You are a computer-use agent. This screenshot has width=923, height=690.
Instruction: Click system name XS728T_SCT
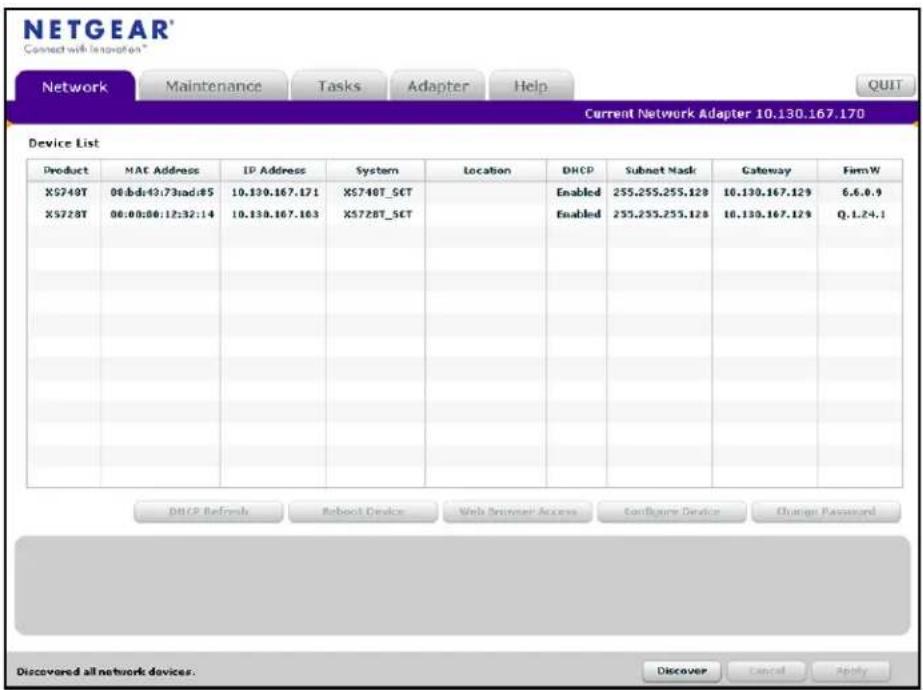pos(377,214)
